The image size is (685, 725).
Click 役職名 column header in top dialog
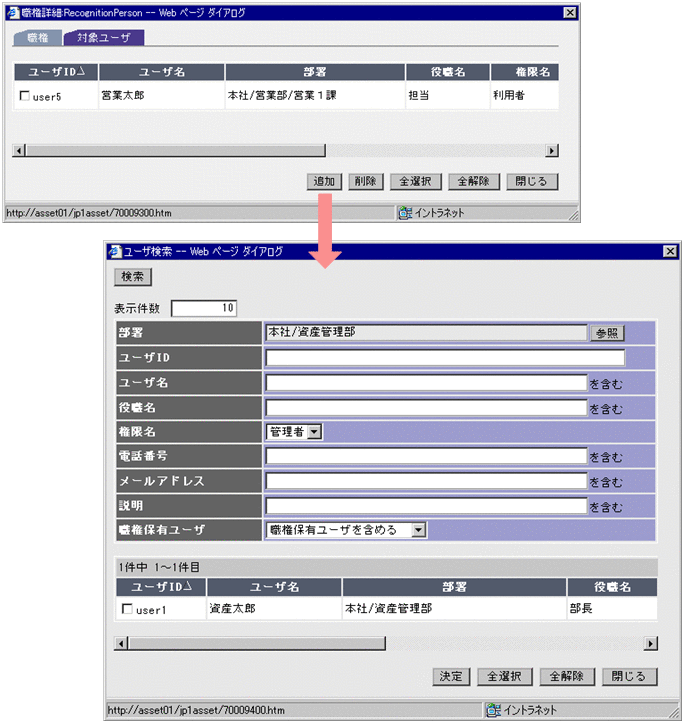[x=448, y=72]
